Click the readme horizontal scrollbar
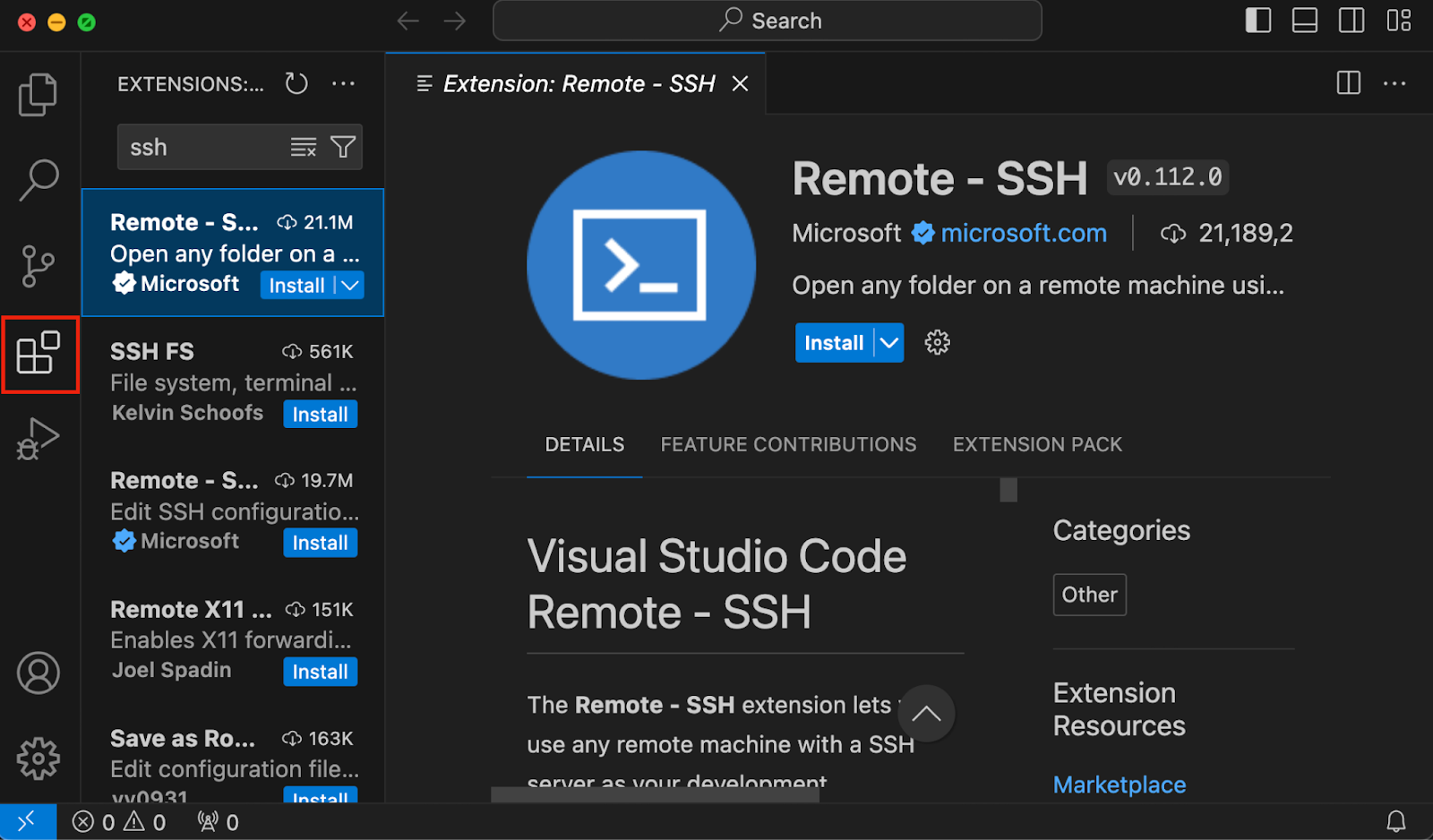Image resolution: width=1433 pixels, height=840 pixels. tap(656, 794)
